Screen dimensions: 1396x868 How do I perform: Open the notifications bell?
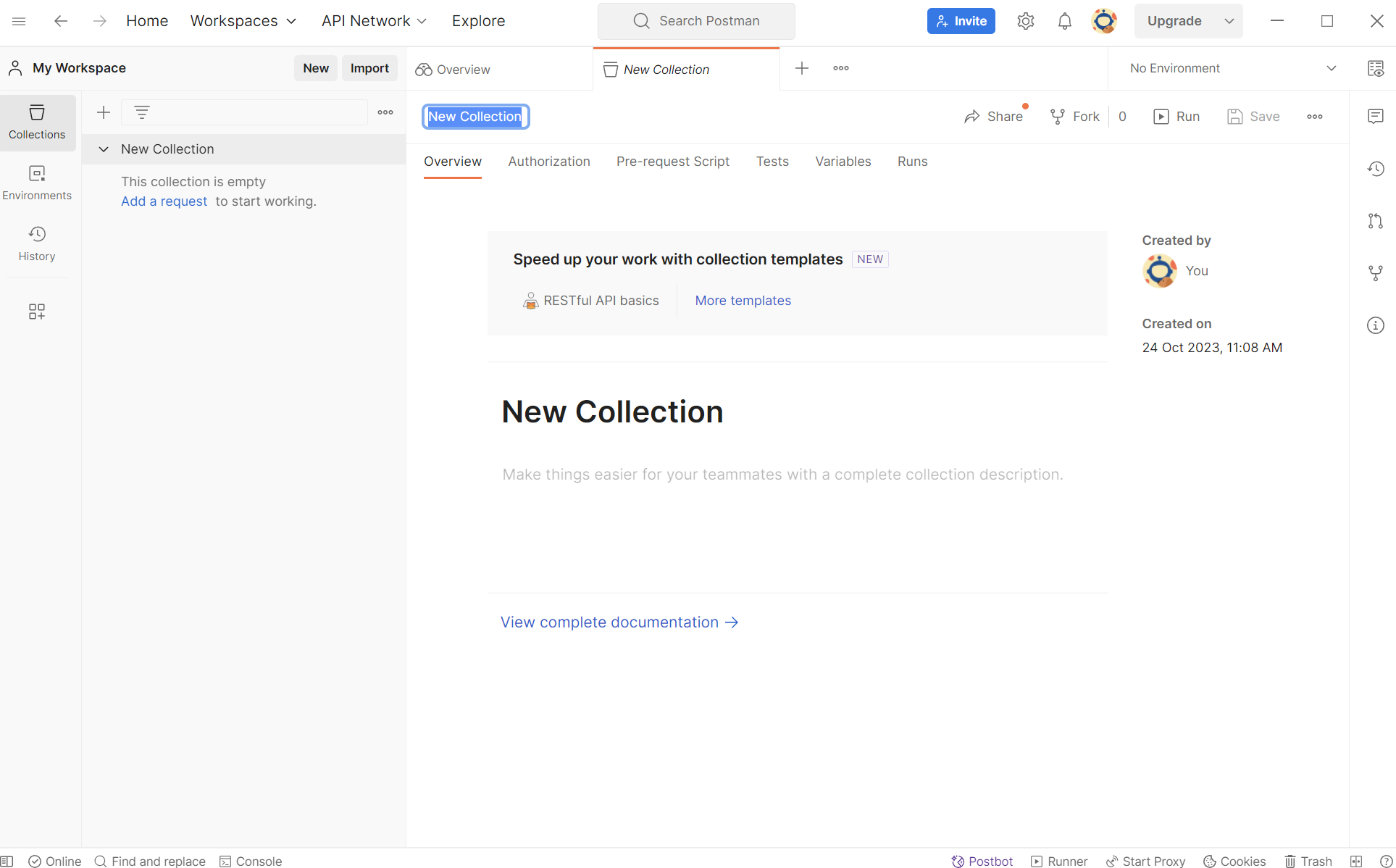(x=1064, y=21)
